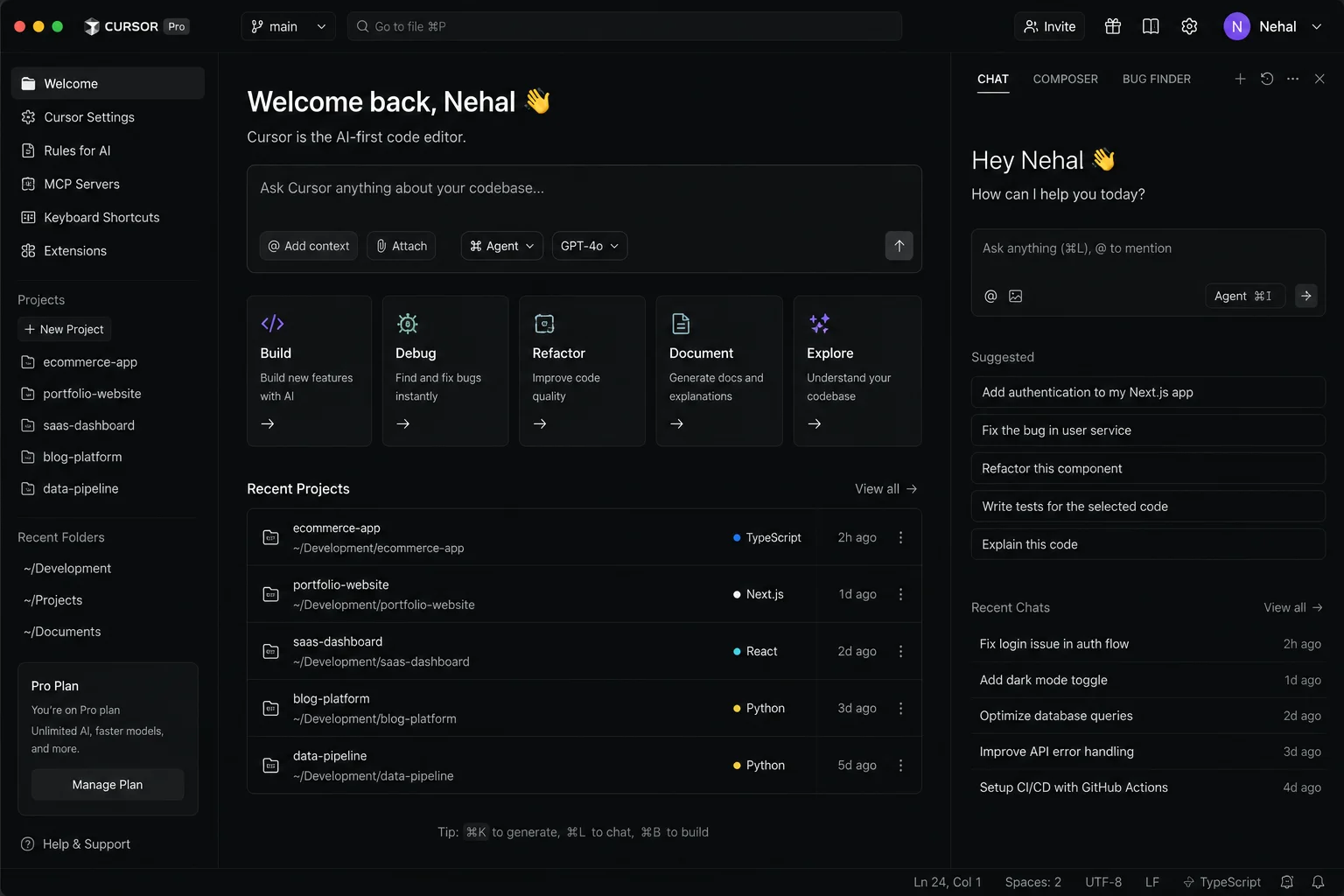1344x896 pixels.
Task: Send the chat message arrow
Action: 1305,296
